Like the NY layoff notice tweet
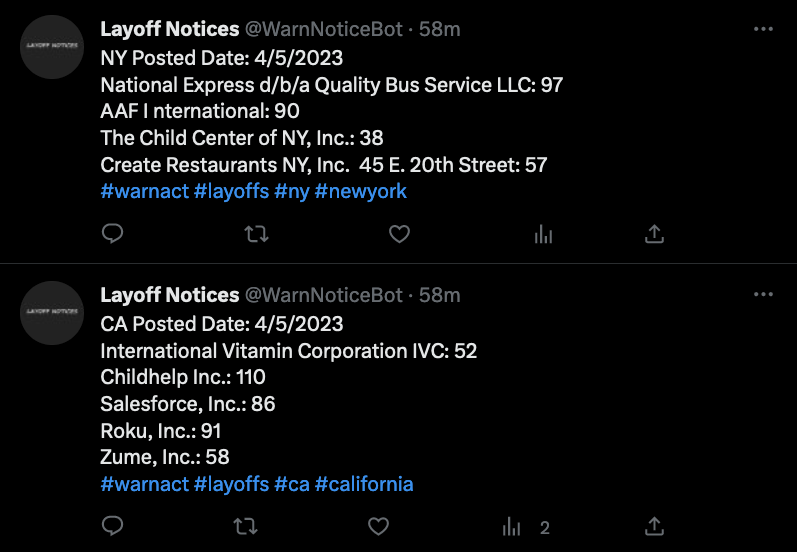This screenshot has height=552, width=797. pos(399,234)
